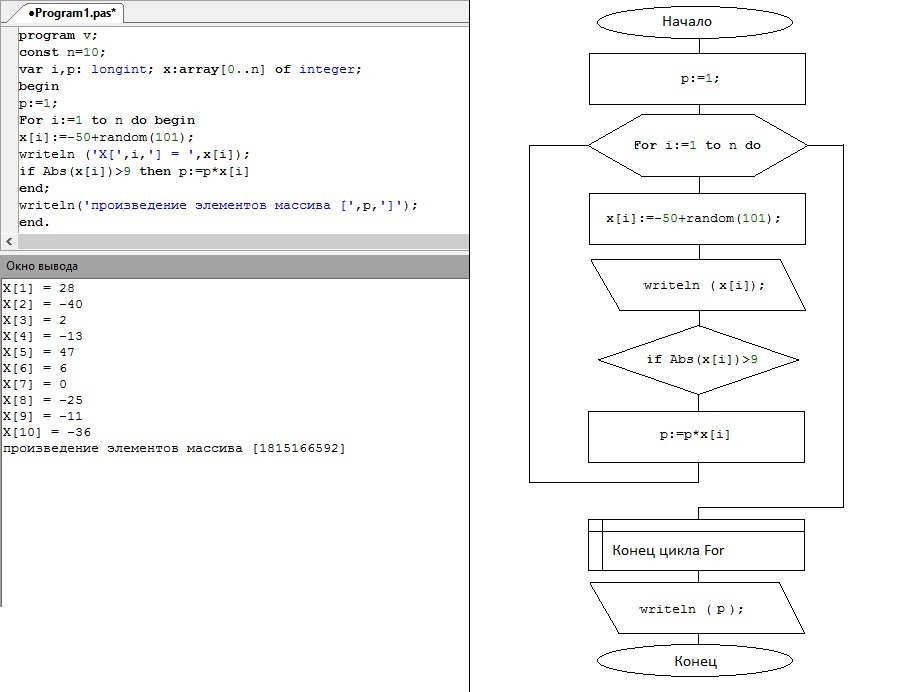Click the 'For i:=1 to n do begin' code line
This screenshot has height=692, width=914.
107,120
